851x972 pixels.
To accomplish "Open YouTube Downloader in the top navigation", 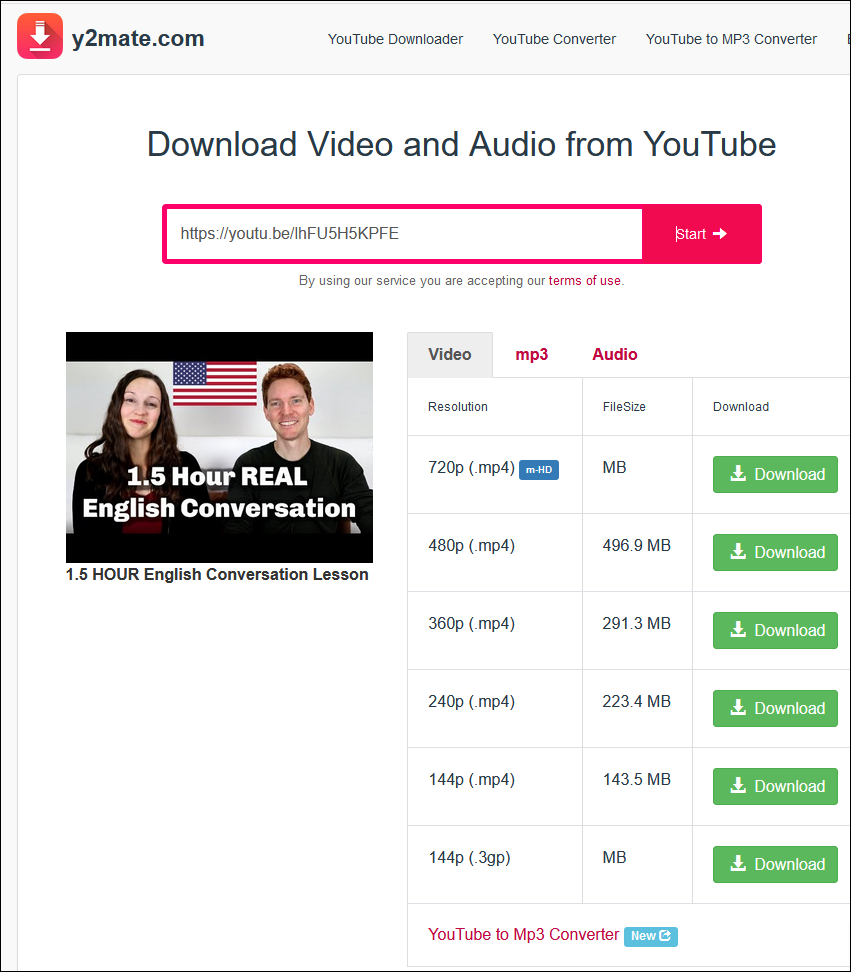I will 395,39.
